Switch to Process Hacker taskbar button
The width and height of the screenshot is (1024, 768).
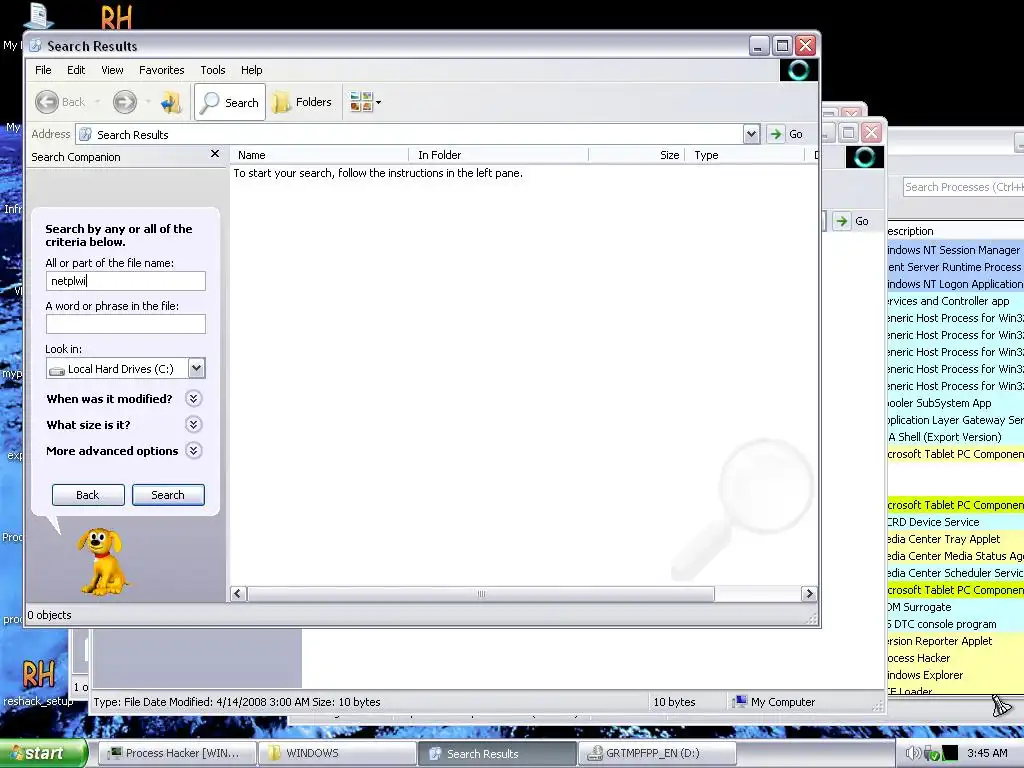[176, 753]
